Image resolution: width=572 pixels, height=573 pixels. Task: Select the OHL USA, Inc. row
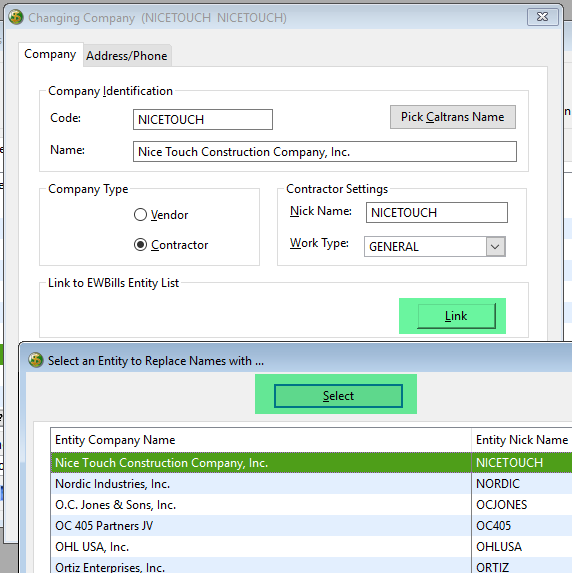pyautogui.click(x=311, y=547)
